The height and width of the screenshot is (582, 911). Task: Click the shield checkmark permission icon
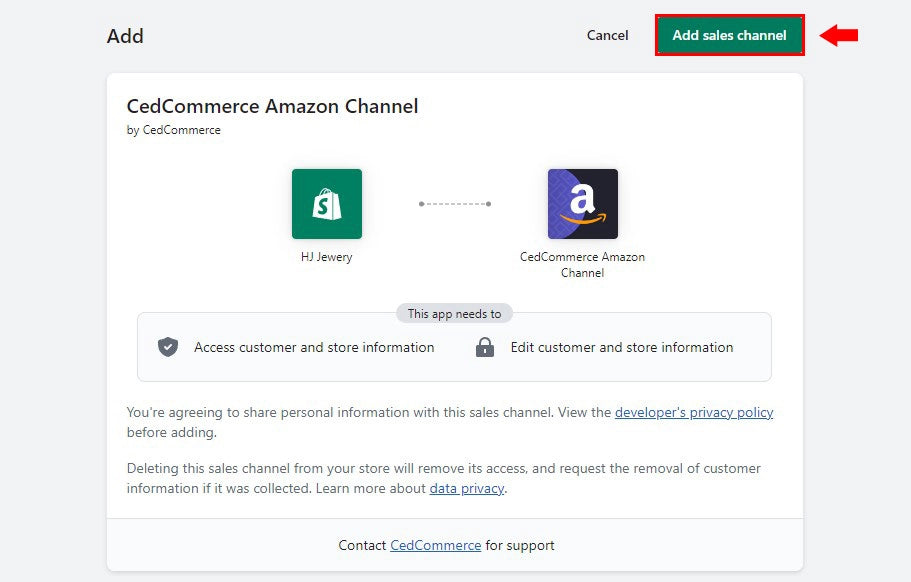click(x=168, y=347)
